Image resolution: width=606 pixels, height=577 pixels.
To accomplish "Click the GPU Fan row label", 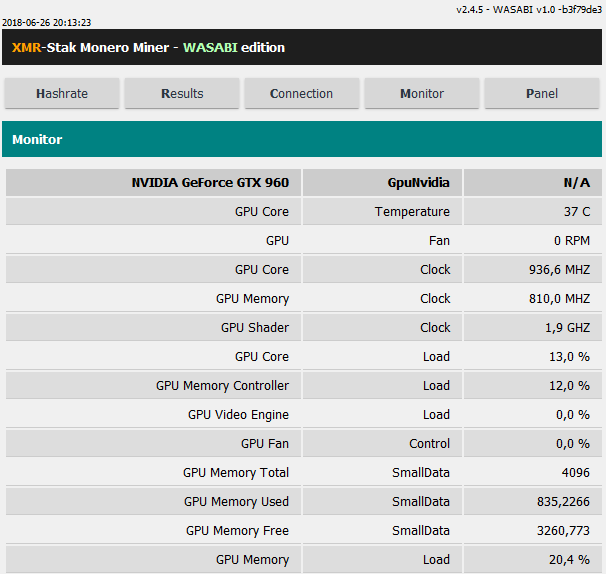I will [265, 443].
